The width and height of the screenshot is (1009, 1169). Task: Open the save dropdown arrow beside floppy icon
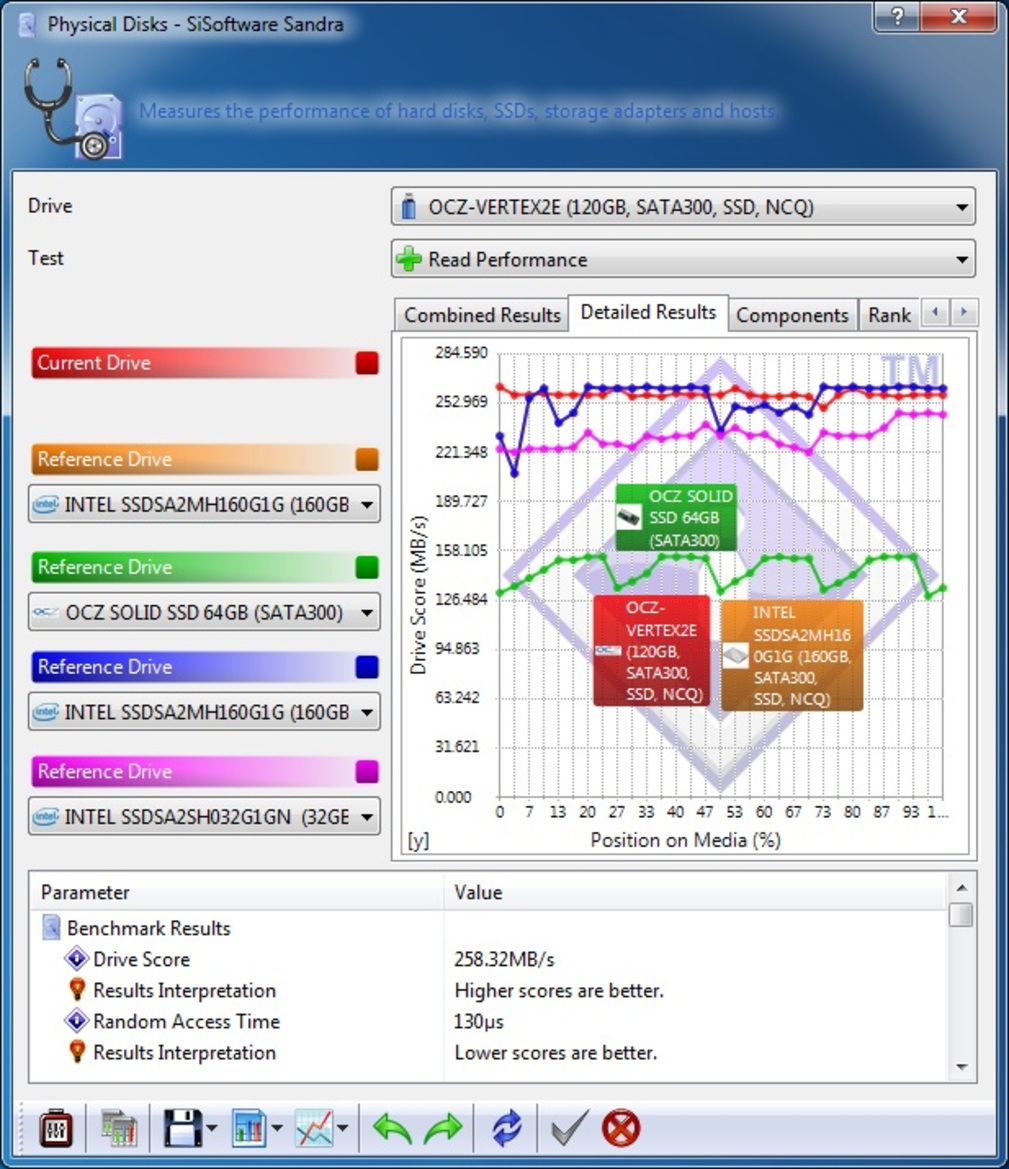pyautogui.click(x=212, y=1128)
